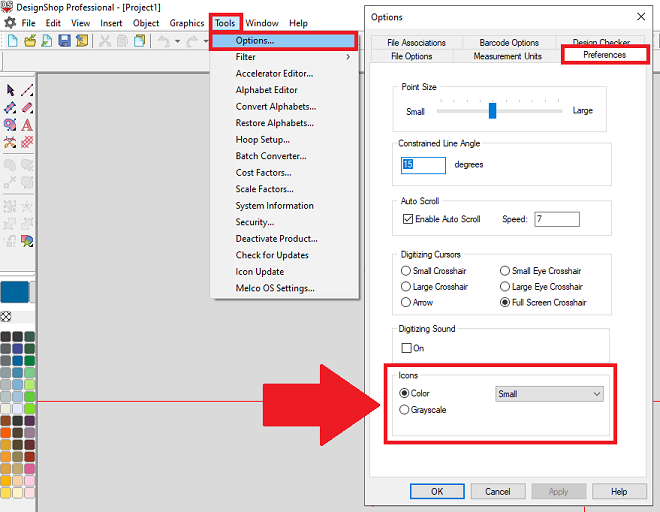
Task: Click the Save disk icon
Action: [x=64, y=41]
